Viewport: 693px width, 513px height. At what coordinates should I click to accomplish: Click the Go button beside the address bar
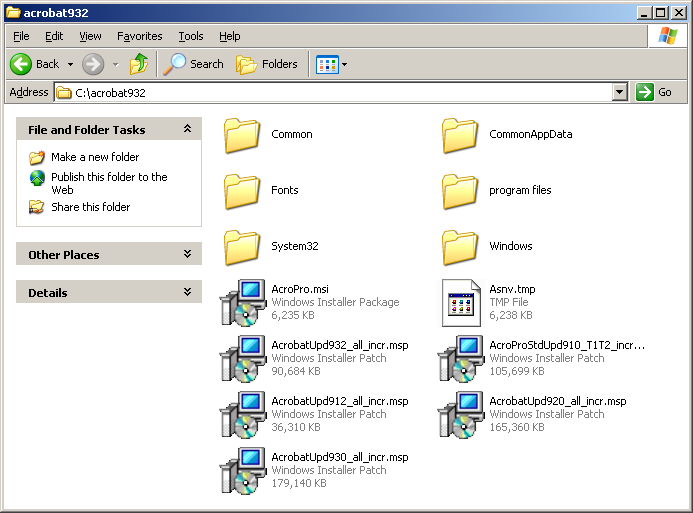click(x=655, y=92)
